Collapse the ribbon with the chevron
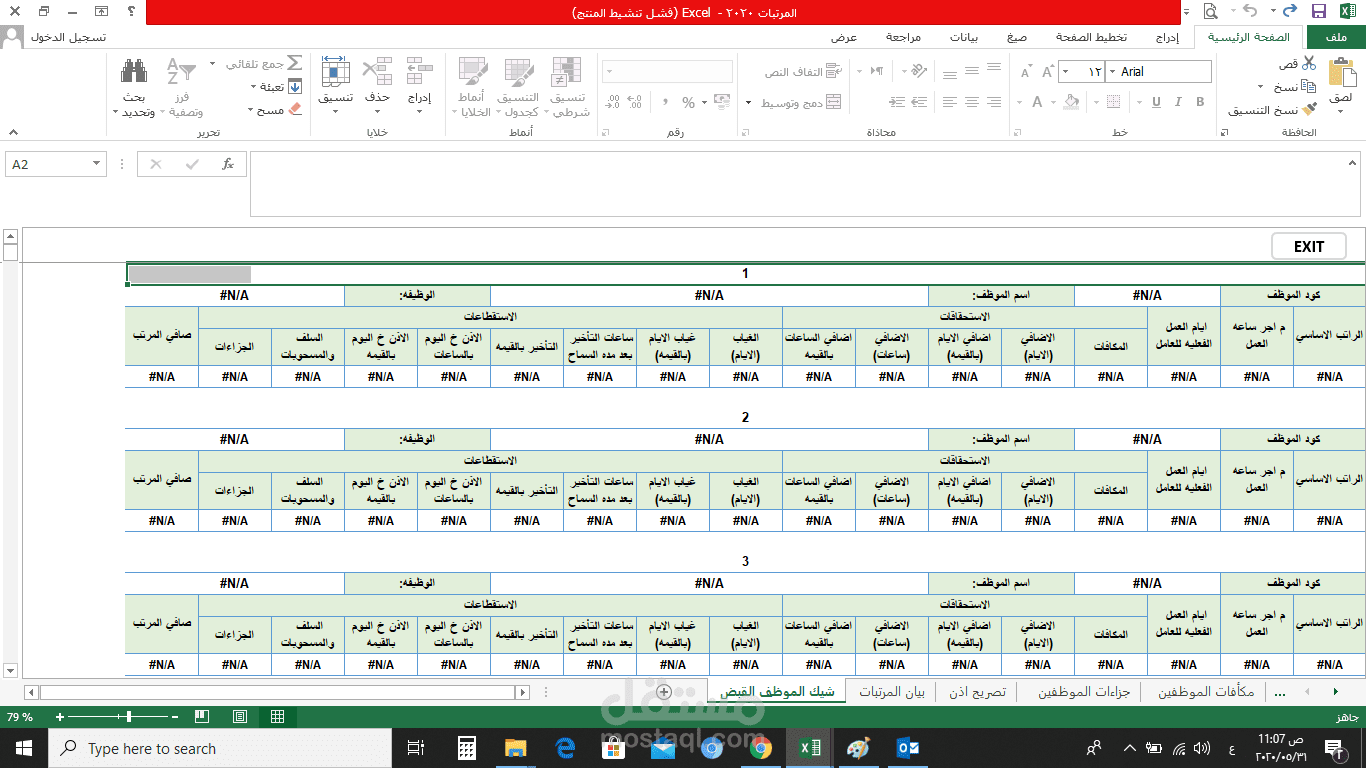The image size is (1366, 768). point(13,132)
